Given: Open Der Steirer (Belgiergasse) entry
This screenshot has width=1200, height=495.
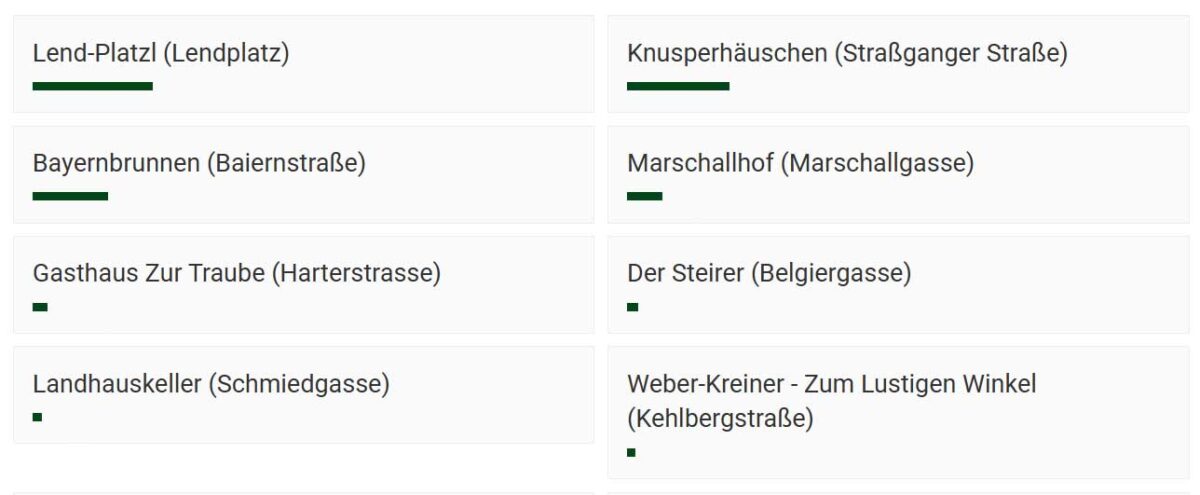Looking at the screenshot, I should (x=769, y=273).
